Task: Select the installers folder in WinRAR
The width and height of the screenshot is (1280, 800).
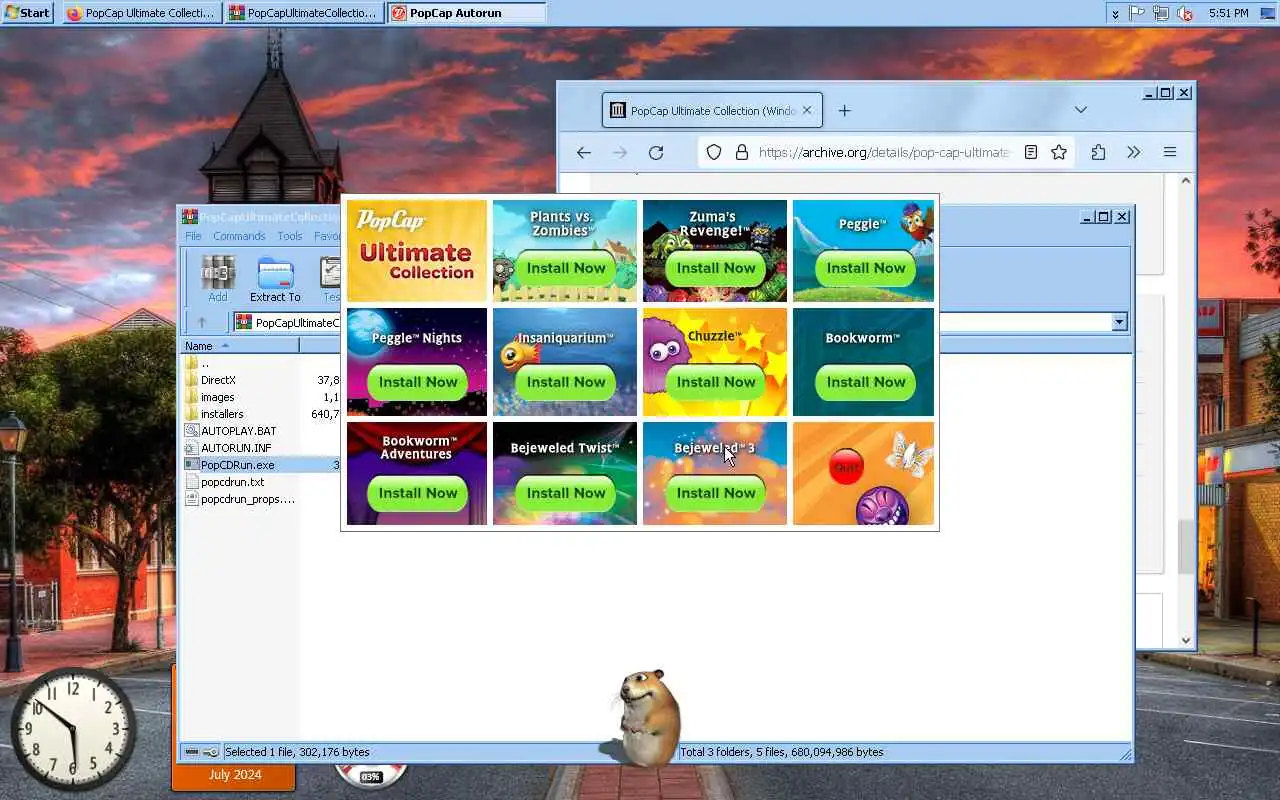Action: [x=222, y=414]
